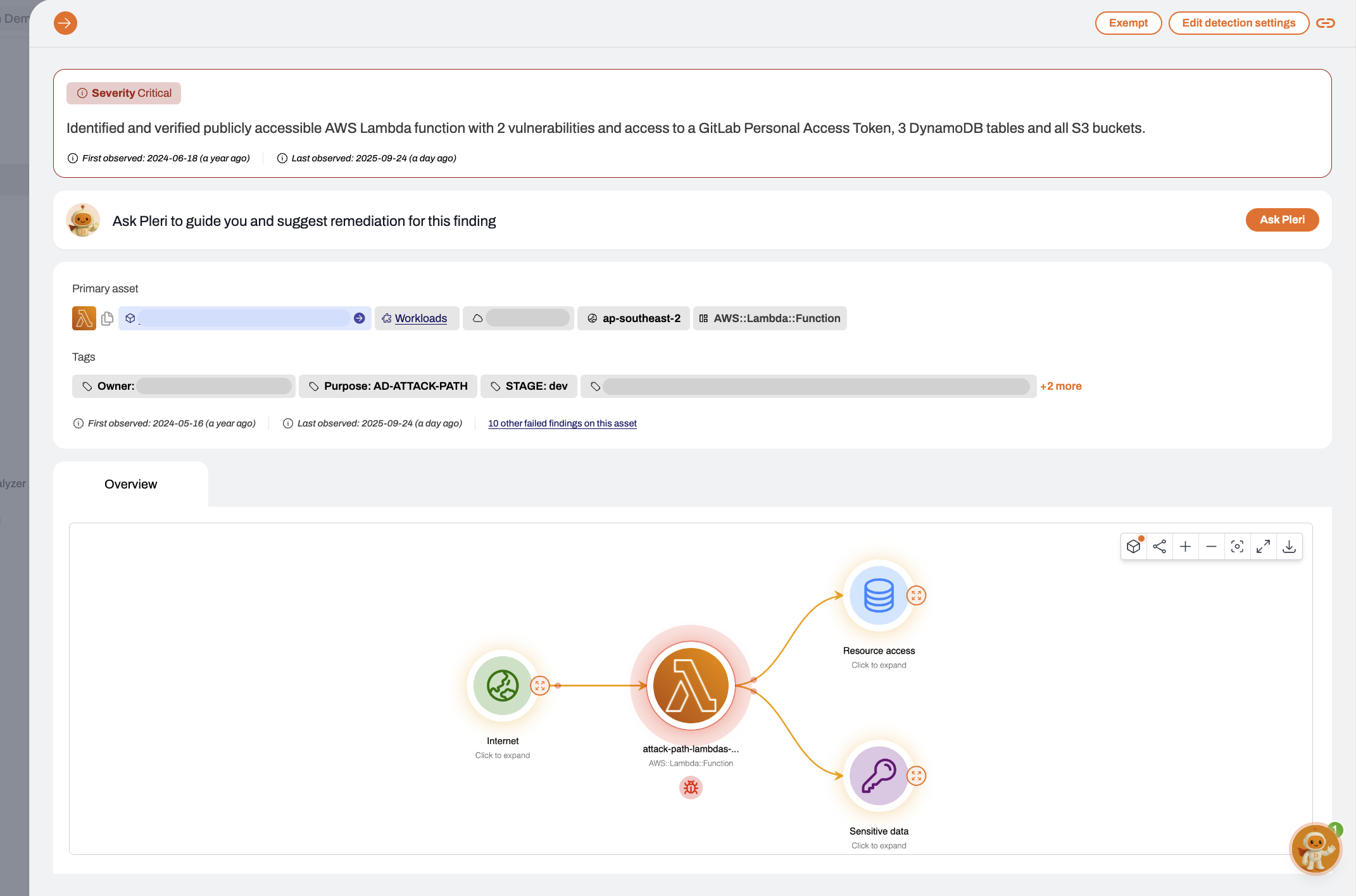Expand Sensitive data via its expand badge
The height and width of the screenshot is (896, 1356).
click(917, 776)
